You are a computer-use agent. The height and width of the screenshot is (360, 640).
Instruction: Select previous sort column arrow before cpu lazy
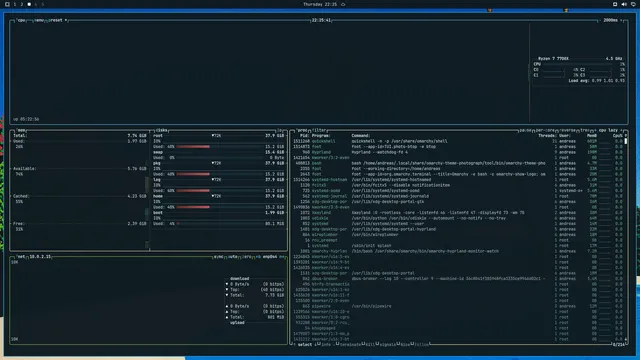[595, 130]
